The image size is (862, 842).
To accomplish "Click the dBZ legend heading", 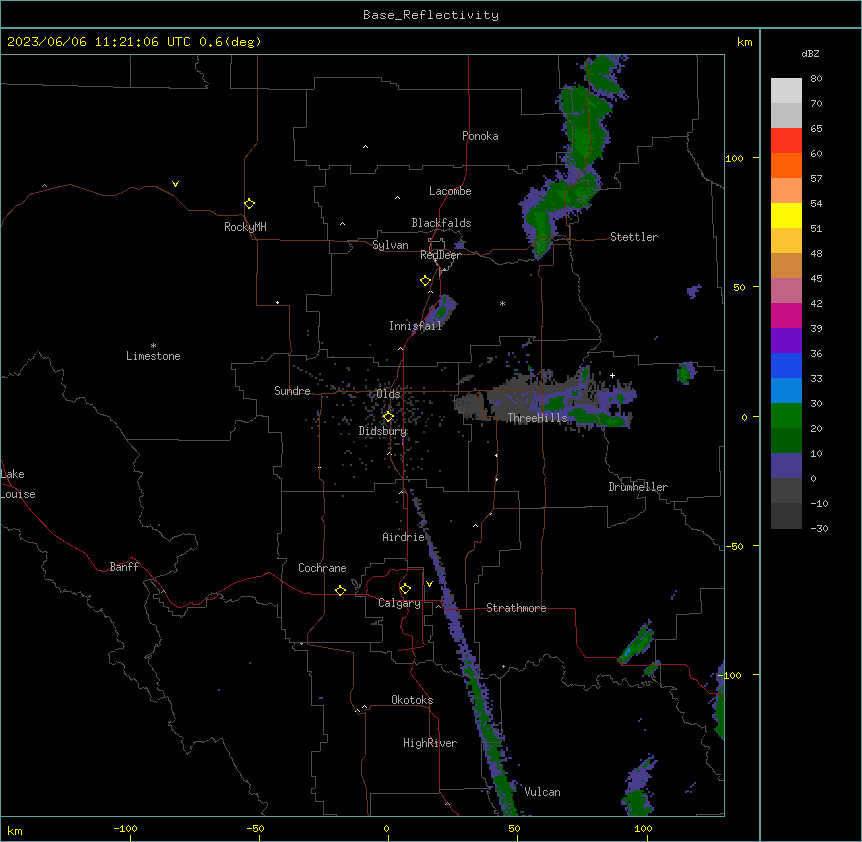I will [x=810, y=54].
